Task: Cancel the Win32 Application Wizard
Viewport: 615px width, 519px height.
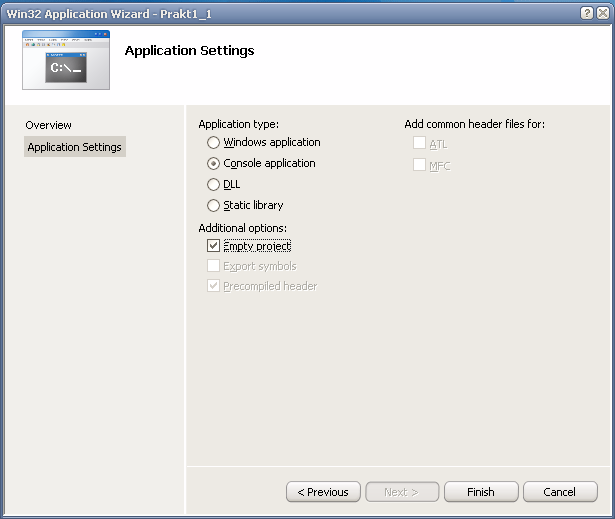Action: 560,492
